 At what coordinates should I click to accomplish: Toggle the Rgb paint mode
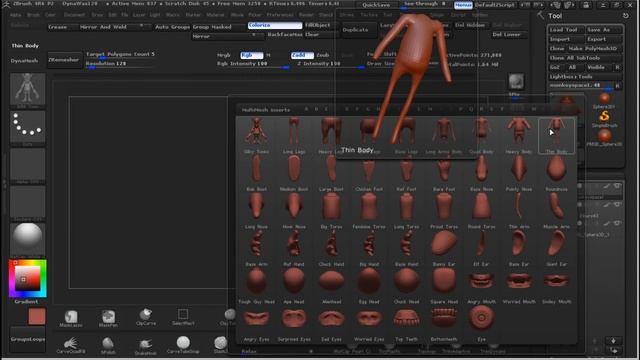tap(251, 55)
